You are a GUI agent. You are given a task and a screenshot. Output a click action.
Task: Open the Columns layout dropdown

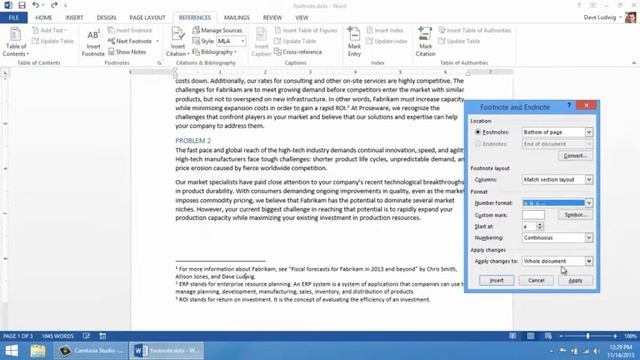tap(589, 180)
